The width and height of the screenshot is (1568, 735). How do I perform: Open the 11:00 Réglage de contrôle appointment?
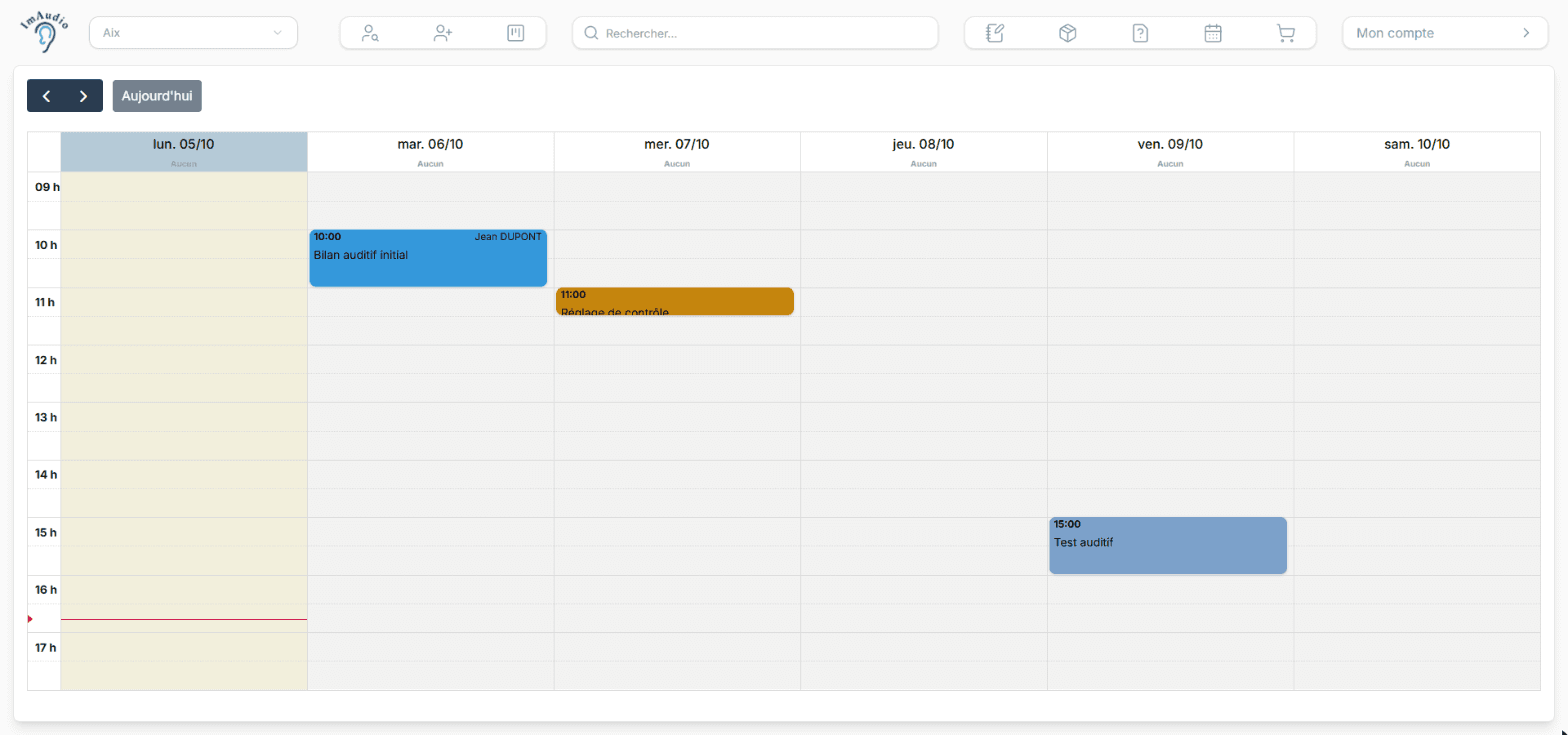tap(675, 301)
